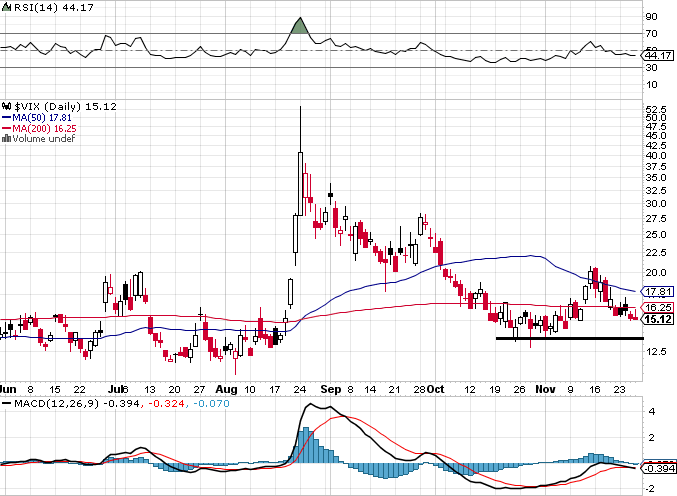Click the price axis label 40.0
The height and width of the screenshot is (496, 677).
click(x=656, y=156)
